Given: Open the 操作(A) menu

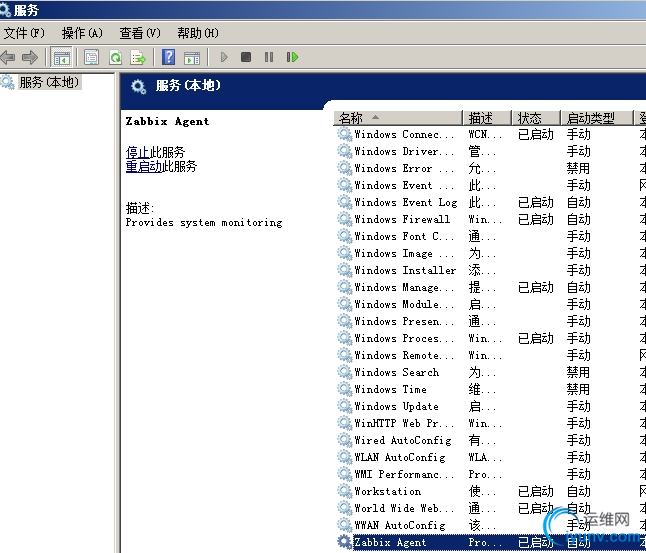Looking at the screenshot, I should [x=82, y=33].
